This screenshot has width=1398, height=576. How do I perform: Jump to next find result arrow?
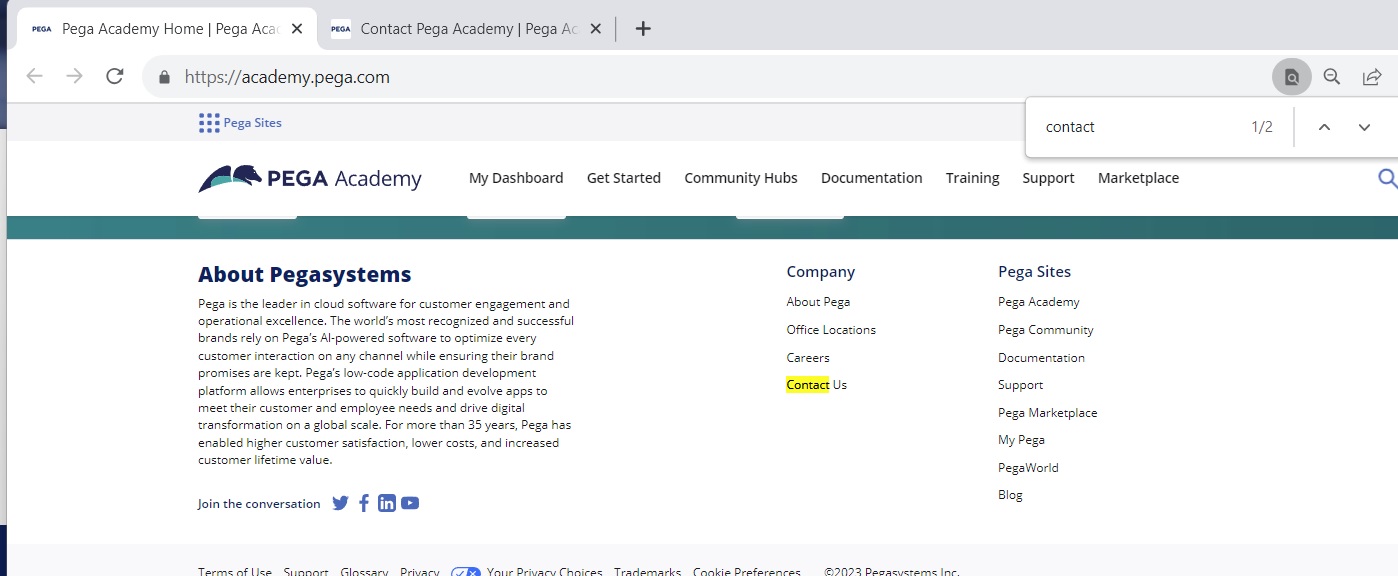[1364, 127]
